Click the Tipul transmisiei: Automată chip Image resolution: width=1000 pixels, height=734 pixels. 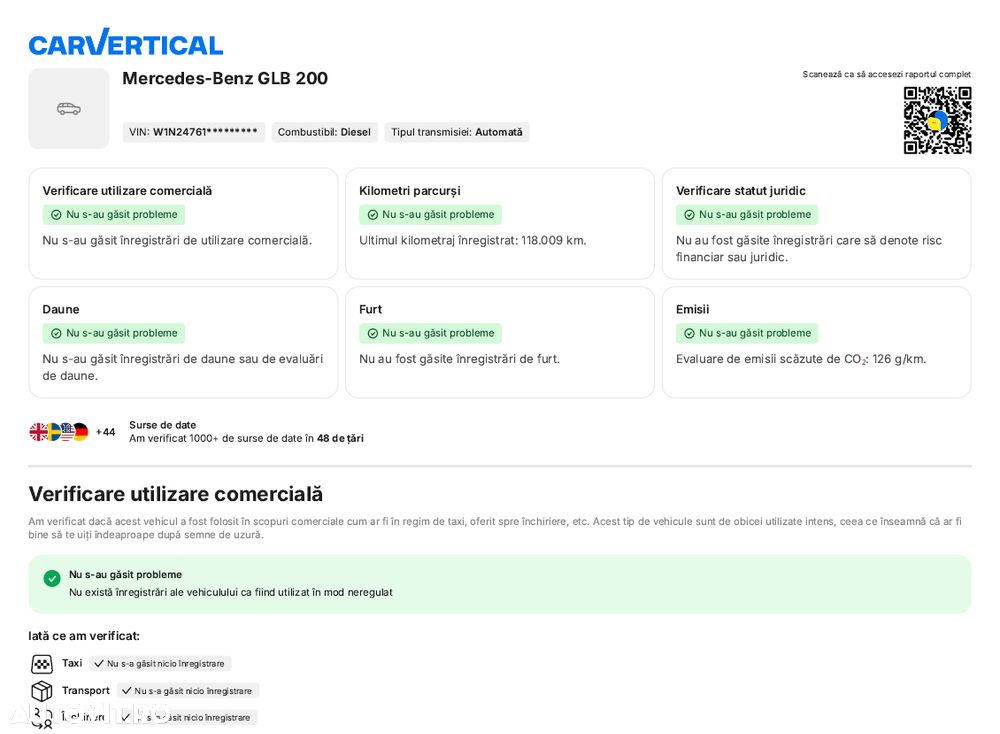tap(457, 132)
